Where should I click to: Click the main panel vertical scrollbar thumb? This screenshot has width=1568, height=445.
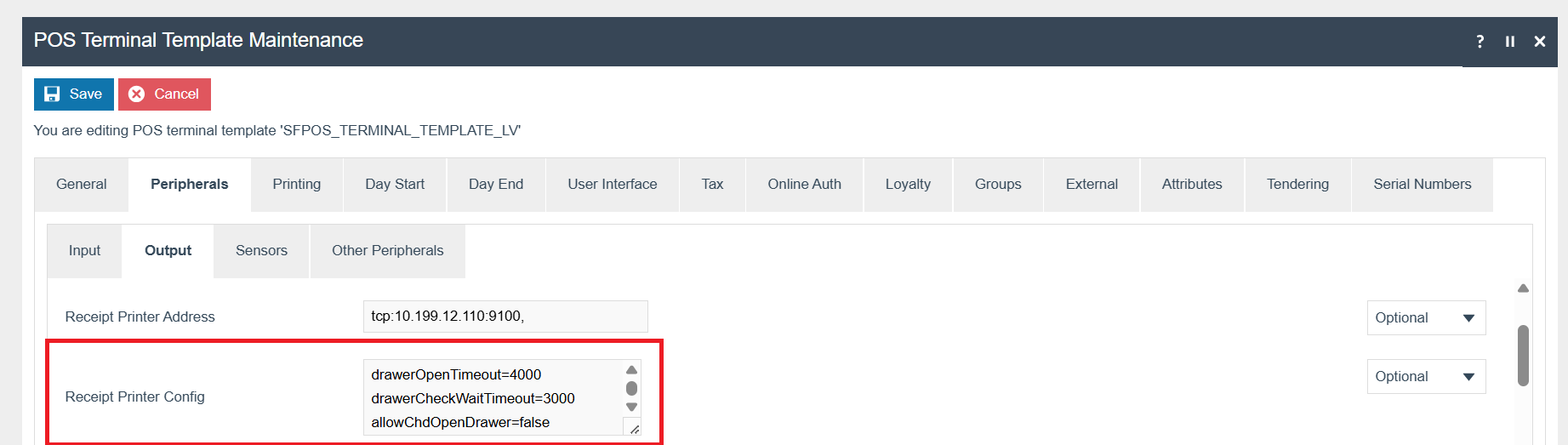(1523, 356)
